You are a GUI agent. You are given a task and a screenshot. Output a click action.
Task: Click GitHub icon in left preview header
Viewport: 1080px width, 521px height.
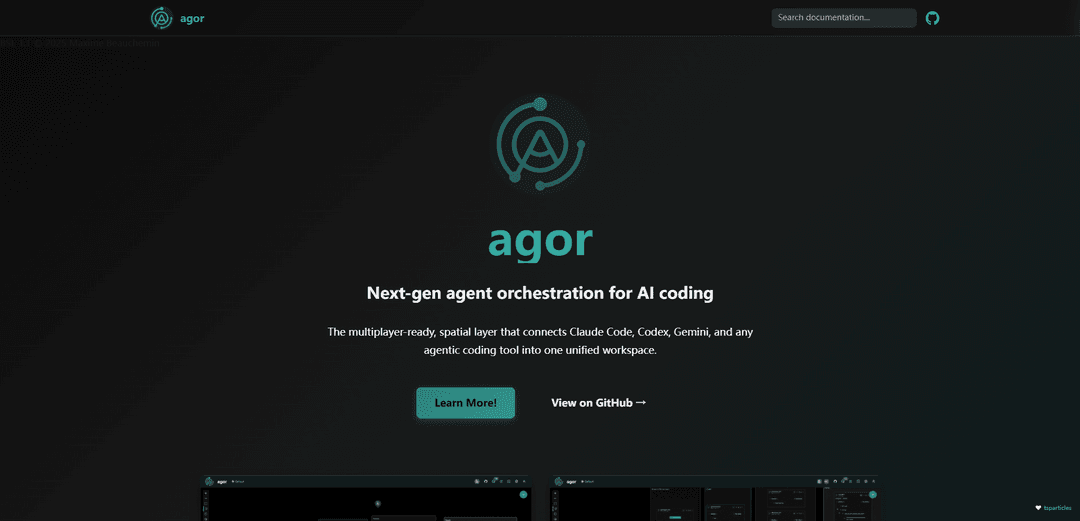pos(486,482)
